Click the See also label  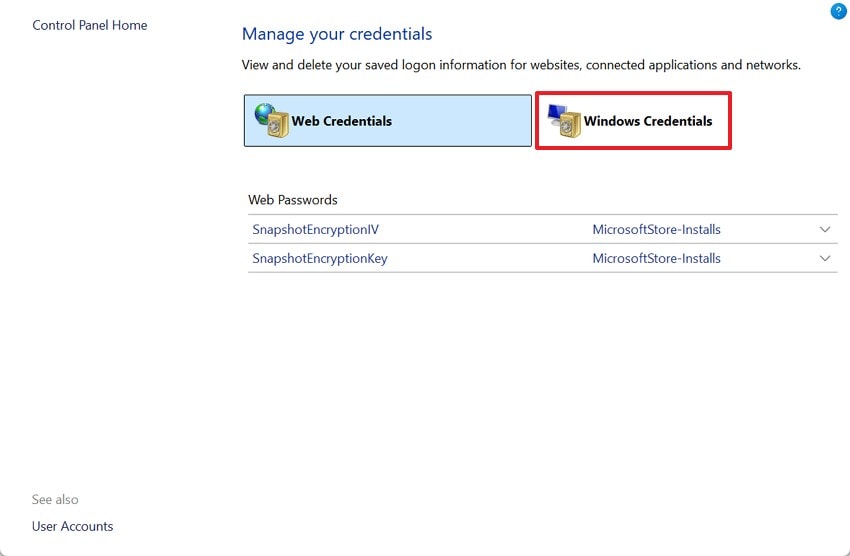(55, 499)
